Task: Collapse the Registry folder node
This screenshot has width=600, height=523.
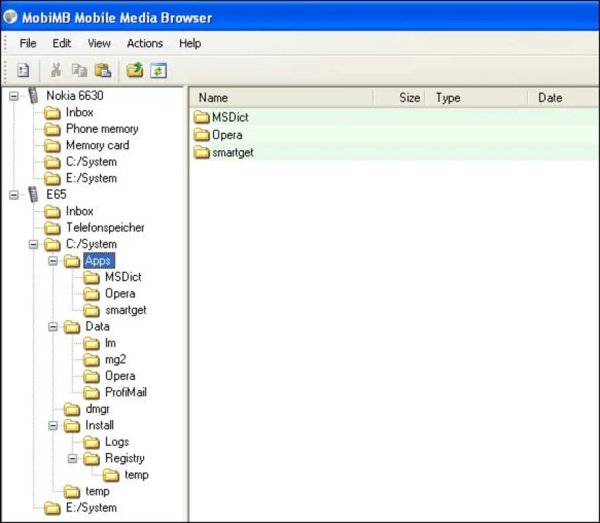Action: click(x=73, y=458)
